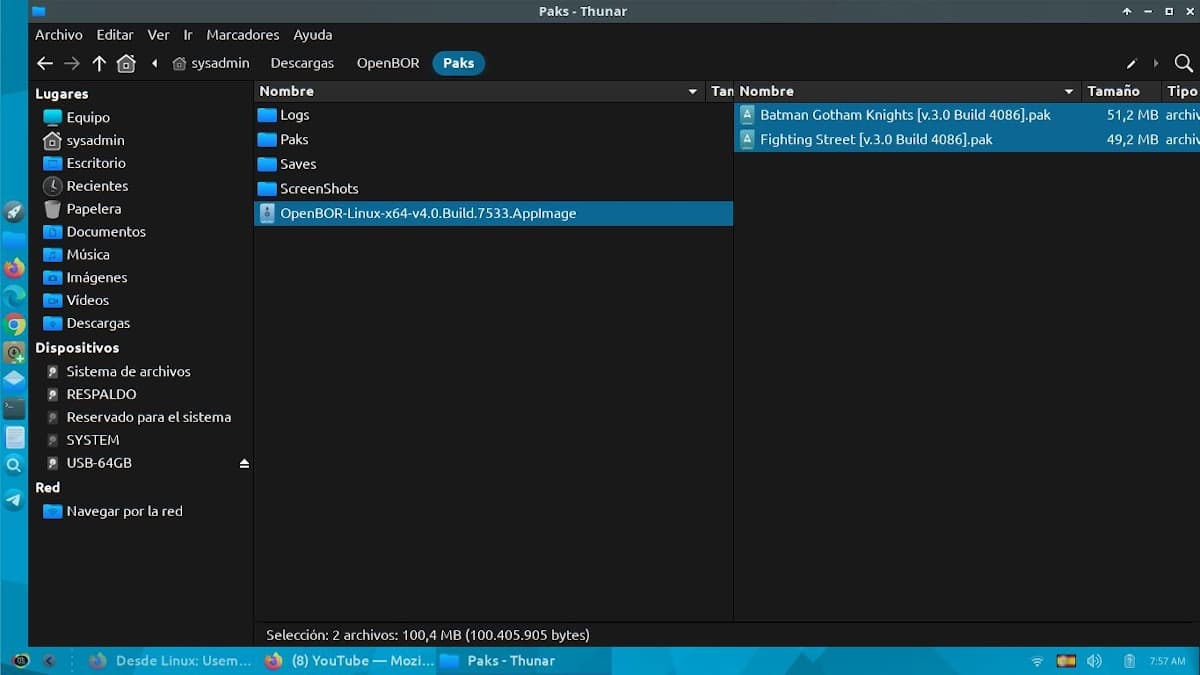Open Google Chrome from the left dock

click(x=14, y=324)
